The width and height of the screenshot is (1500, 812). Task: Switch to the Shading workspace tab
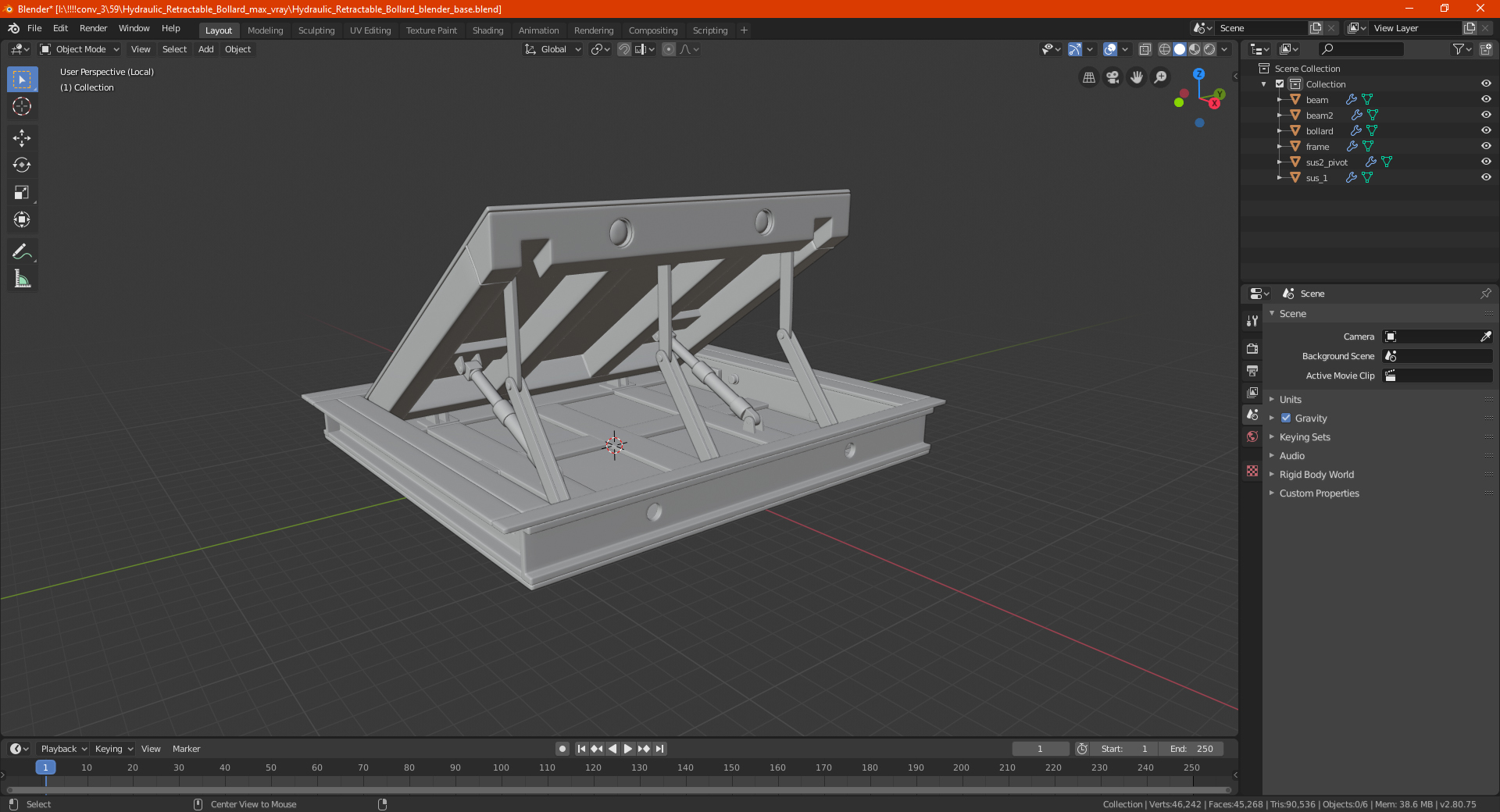[x=487, y=30]
